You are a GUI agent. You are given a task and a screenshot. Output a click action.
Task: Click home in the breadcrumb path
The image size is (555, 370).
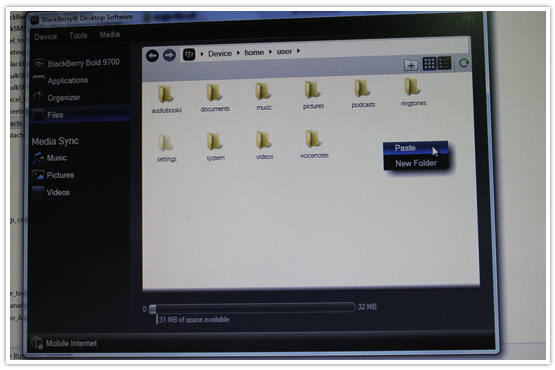coord(254,52)
